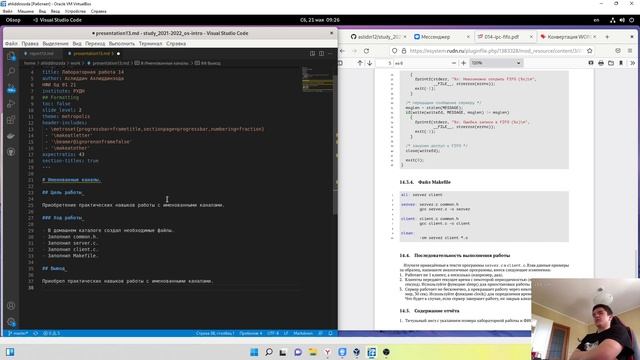
Task: Click the errors and warnings status bar indicator
Action: [51, 333]
